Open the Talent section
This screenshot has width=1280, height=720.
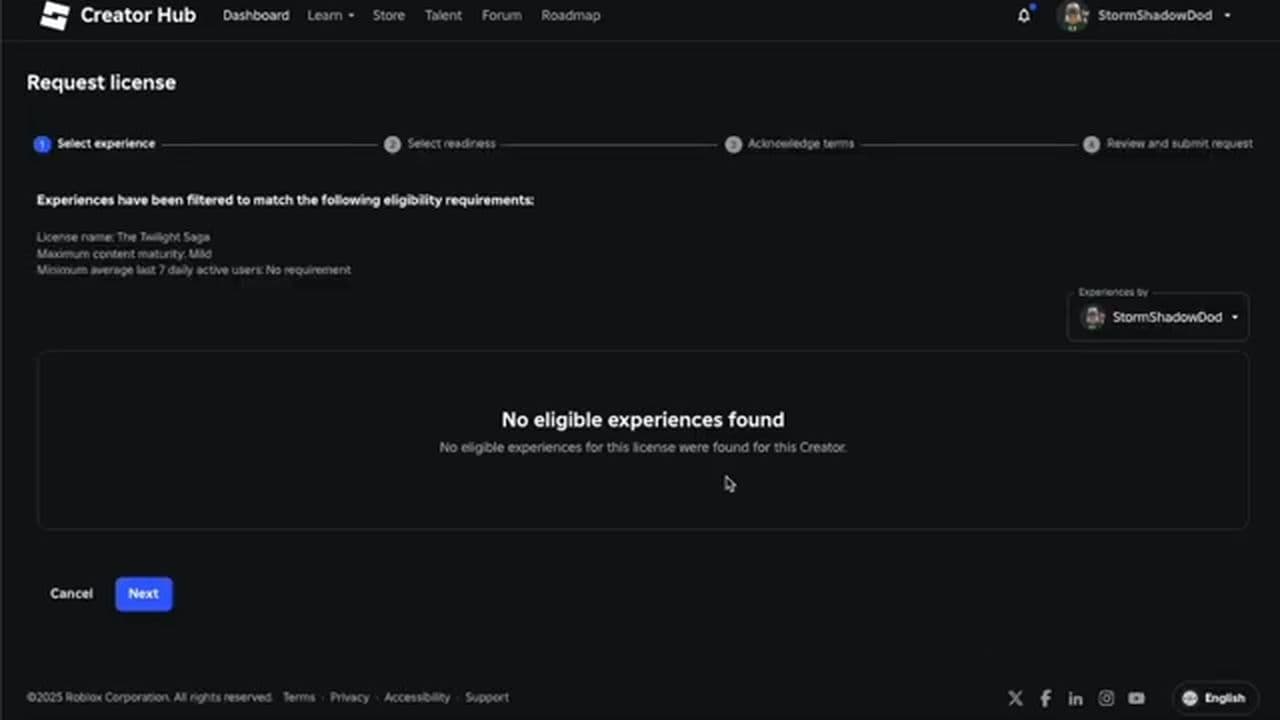(443, 15)
